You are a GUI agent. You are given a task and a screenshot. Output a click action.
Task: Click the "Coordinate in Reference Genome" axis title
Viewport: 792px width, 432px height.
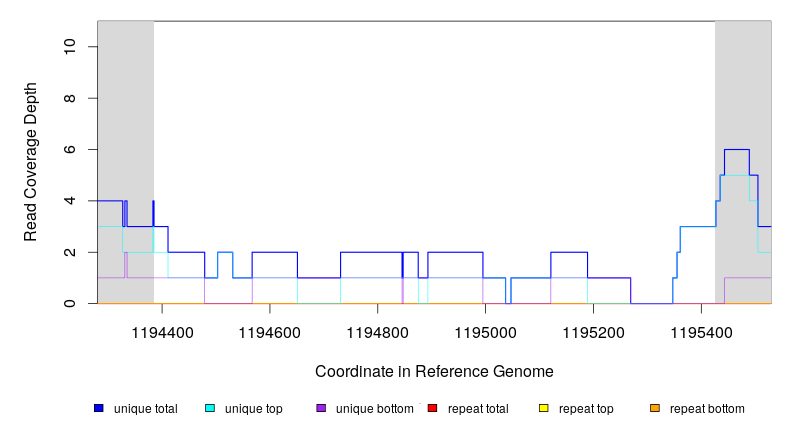tap(434, 371)
